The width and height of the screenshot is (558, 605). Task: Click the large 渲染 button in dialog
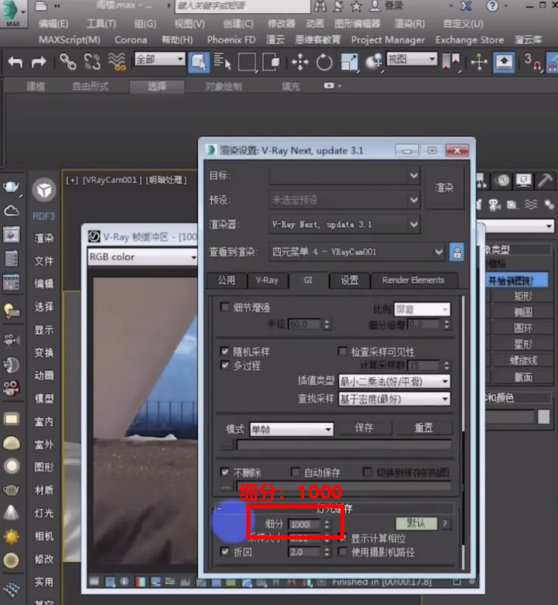tap(445, 188)
